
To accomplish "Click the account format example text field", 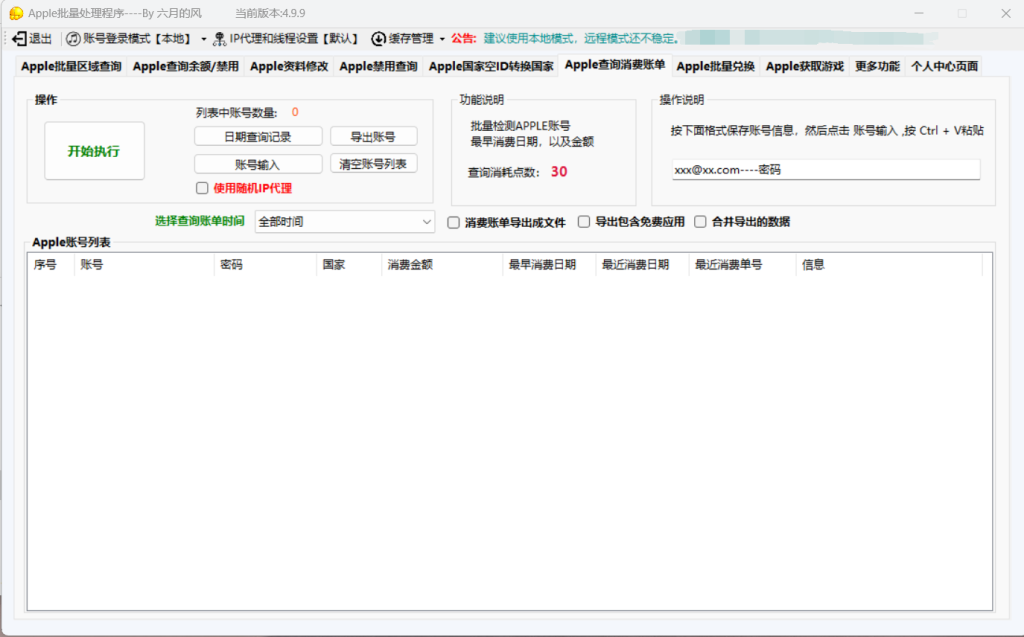I will click(825, 170).
